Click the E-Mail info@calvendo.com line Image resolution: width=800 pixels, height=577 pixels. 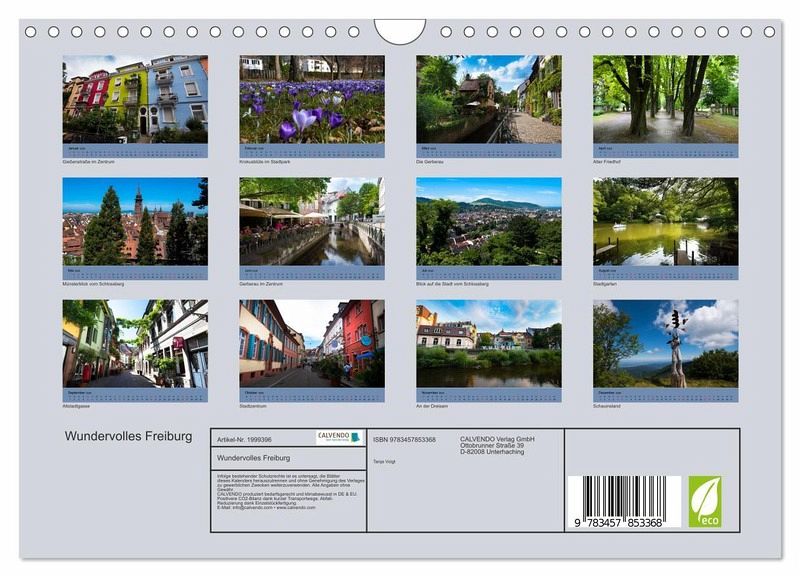pyautogui.click(x=266, y=508)
